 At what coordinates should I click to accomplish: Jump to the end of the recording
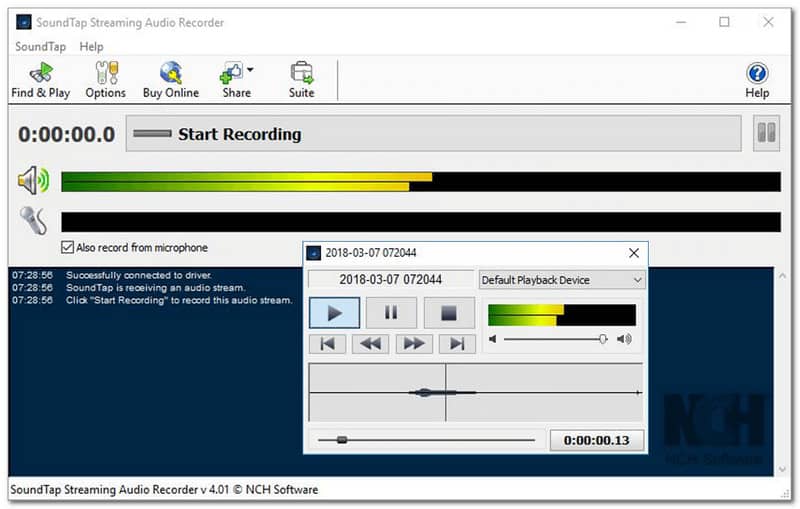[457, 344]
